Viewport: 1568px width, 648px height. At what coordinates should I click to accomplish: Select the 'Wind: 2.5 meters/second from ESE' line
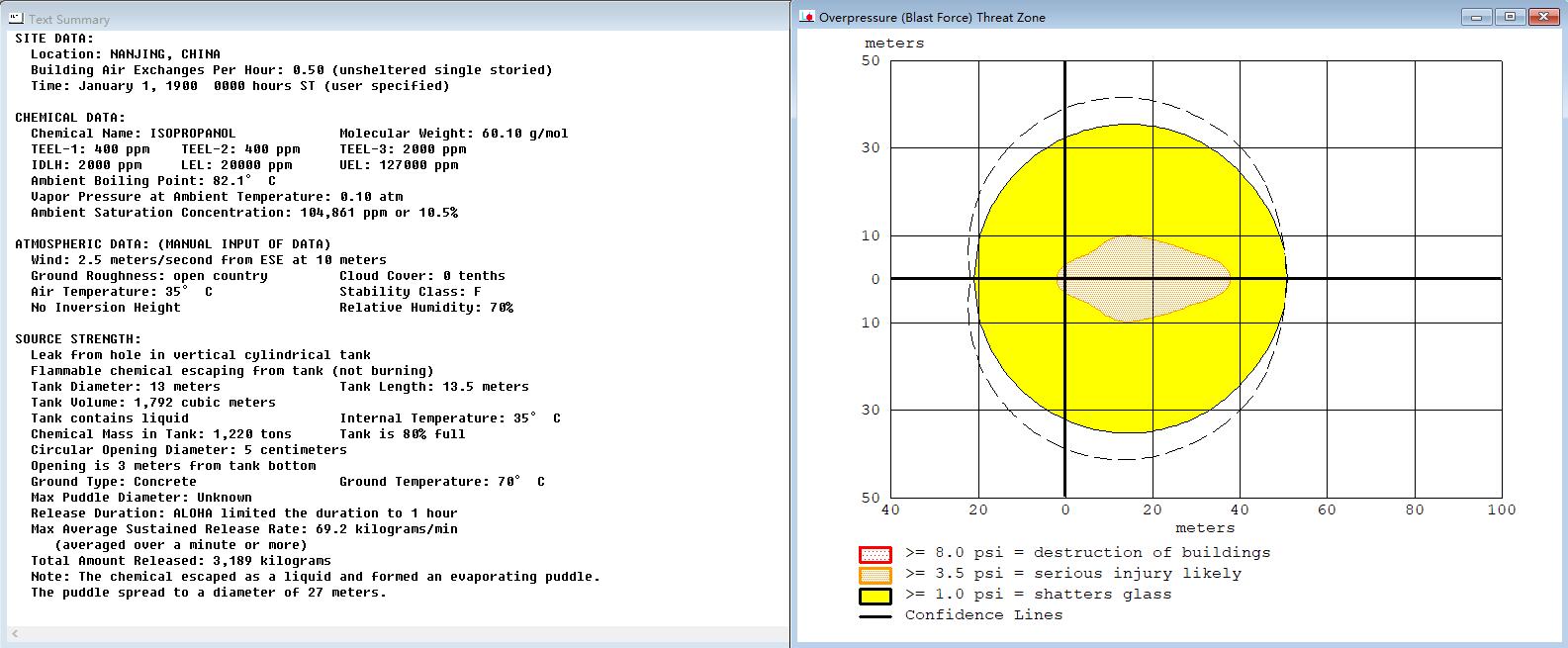pyautogui.click(x=209, y=260)
